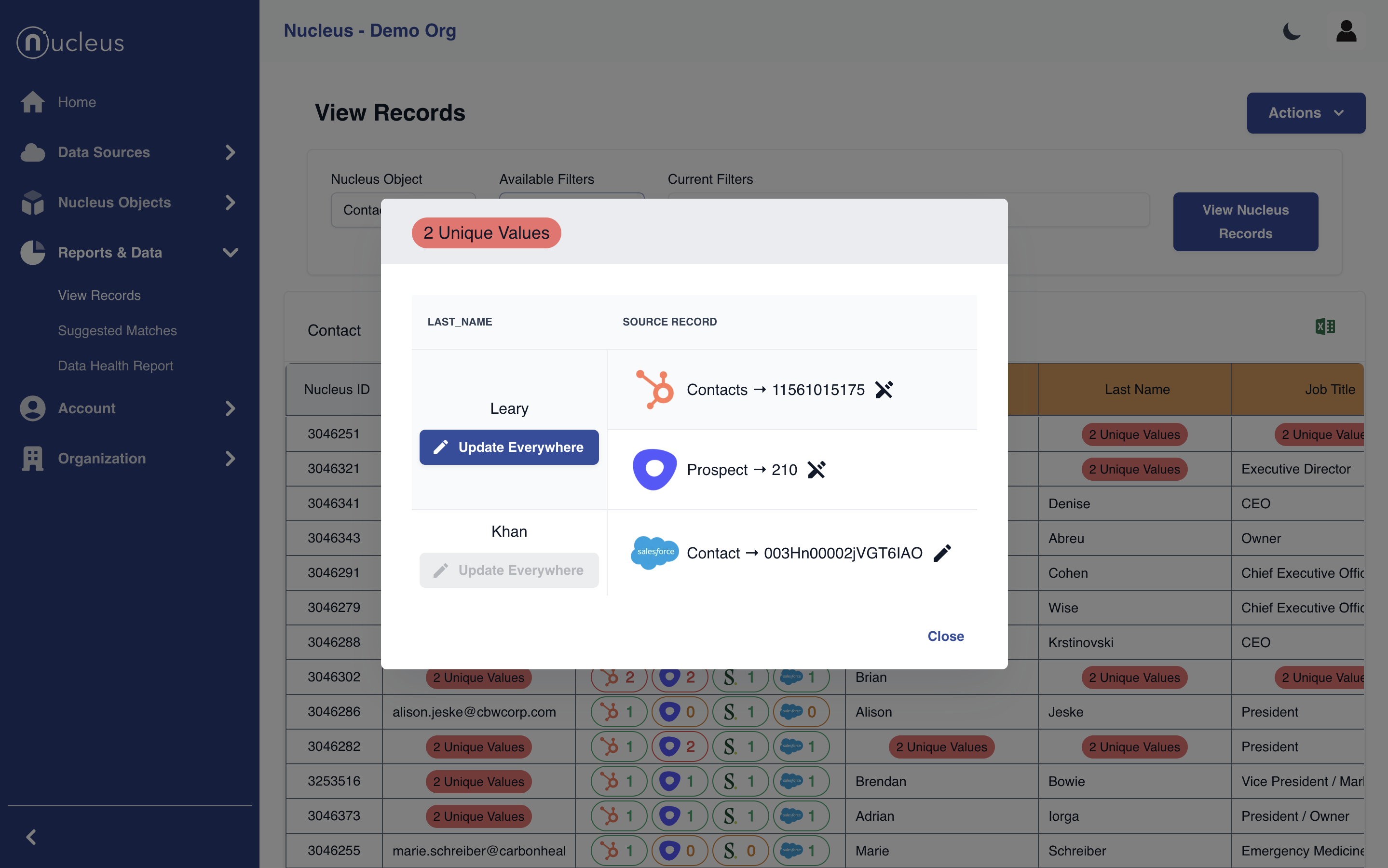The image size is (1388, 868).
Task: Open the Actions dropdown
Action: tap(1306, 113)
